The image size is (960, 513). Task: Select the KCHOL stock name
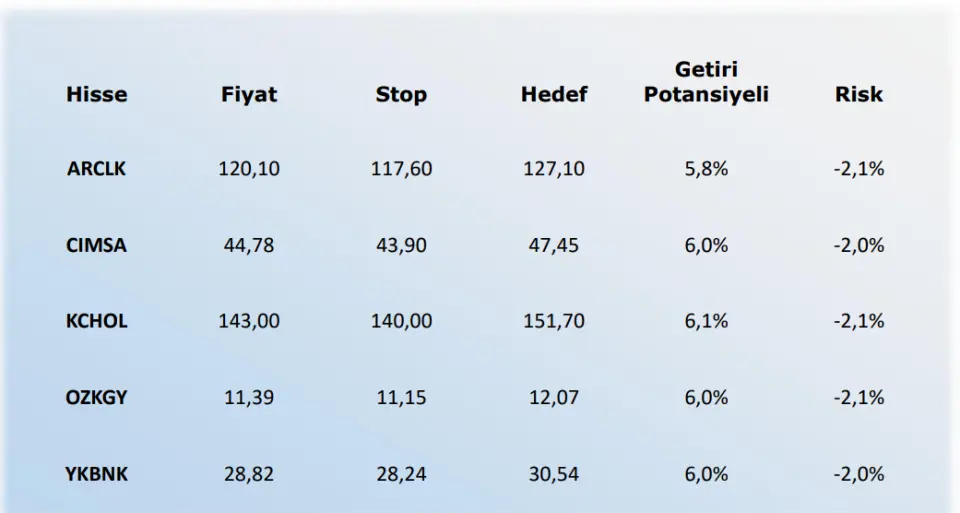click(x=96, y=321)
